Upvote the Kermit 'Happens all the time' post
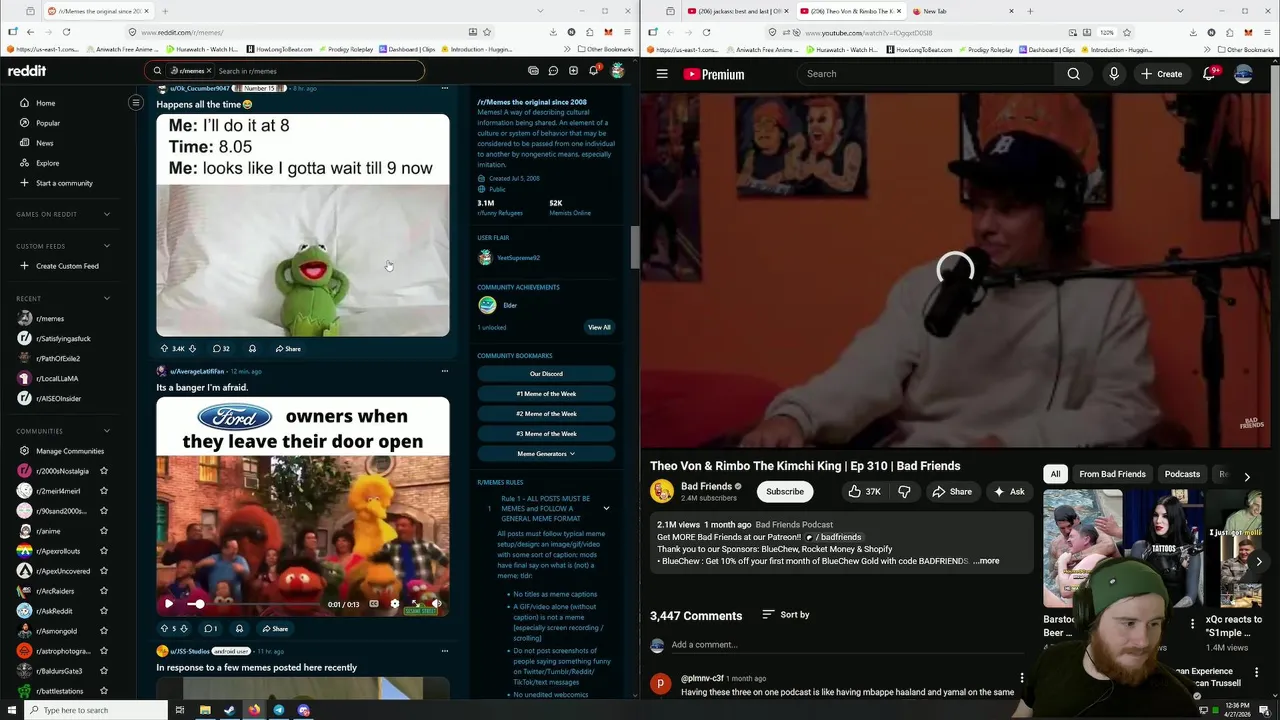 pyautogui.click(x=164, y=349)
